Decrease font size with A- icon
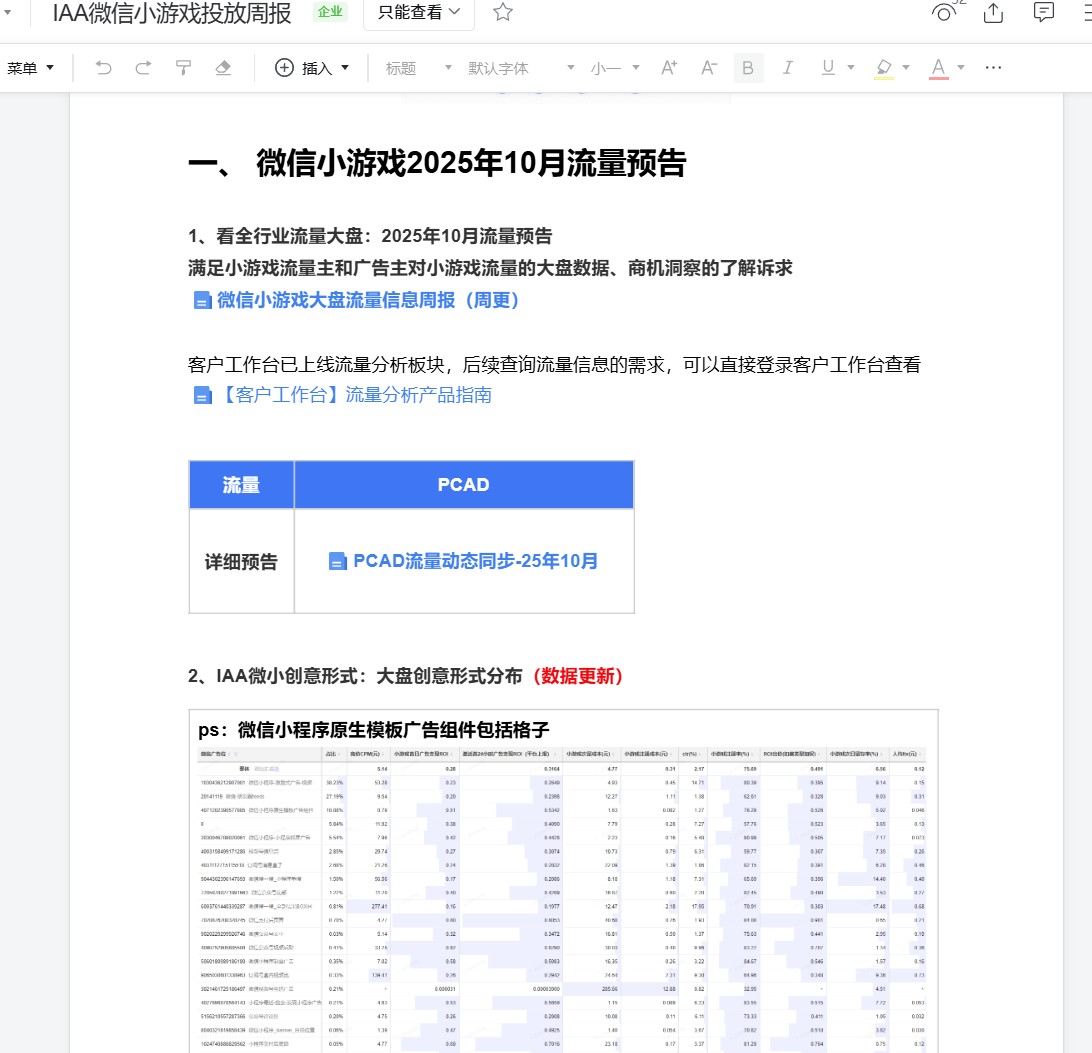Image resolution: width=1092 pixels, height=1053 pixels. point(709,68)
